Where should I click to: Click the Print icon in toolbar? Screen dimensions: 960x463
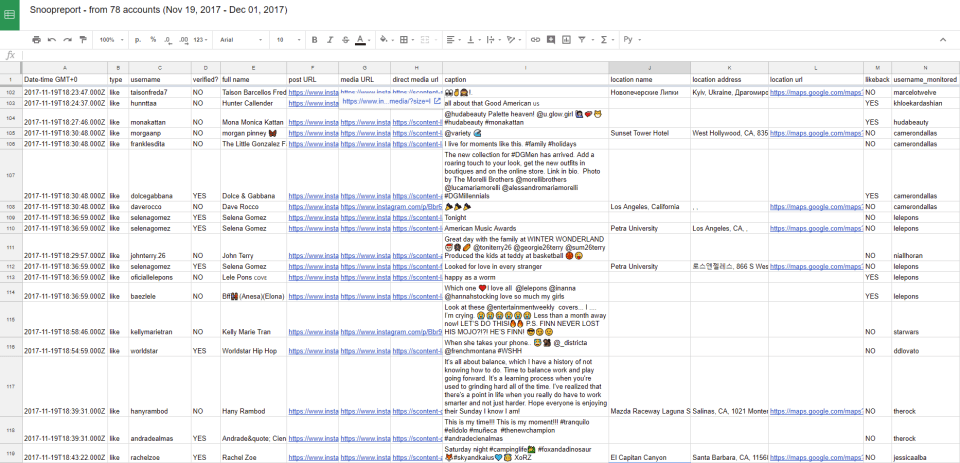pyautogui.click(x=37, y=40)
